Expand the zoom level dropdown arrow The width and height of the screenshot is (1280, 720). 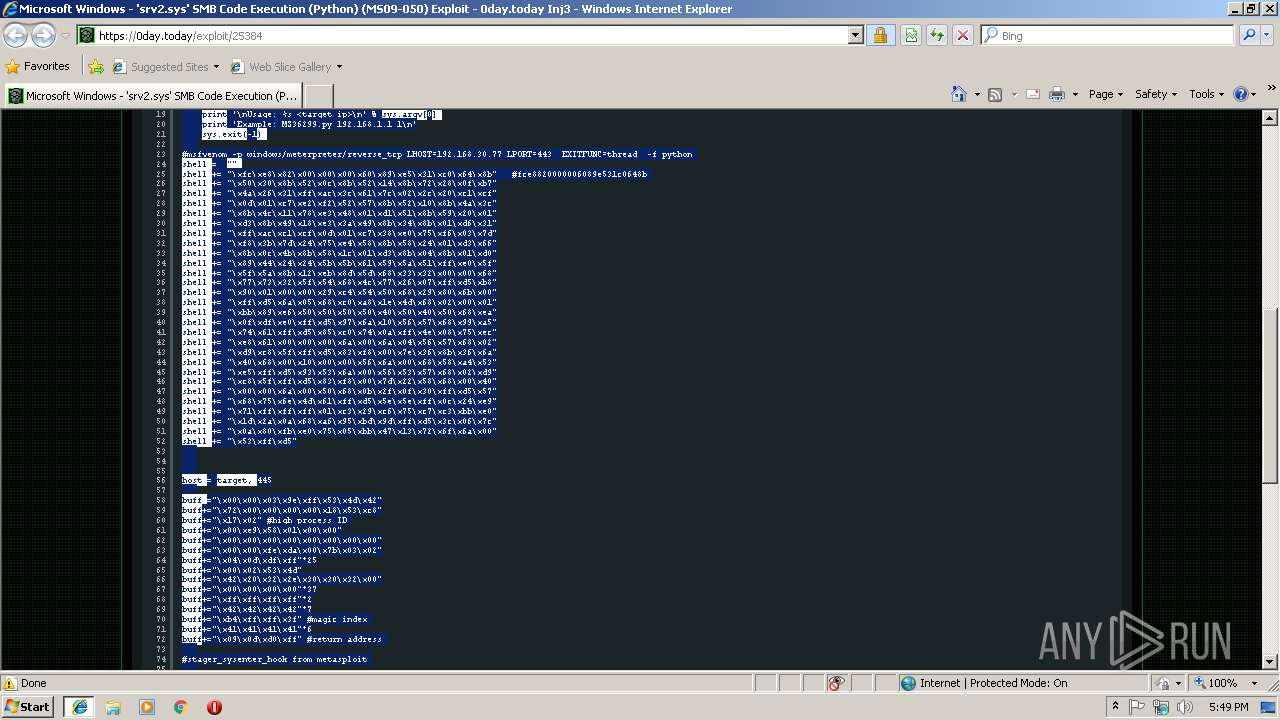click(x=1254, y=683)
